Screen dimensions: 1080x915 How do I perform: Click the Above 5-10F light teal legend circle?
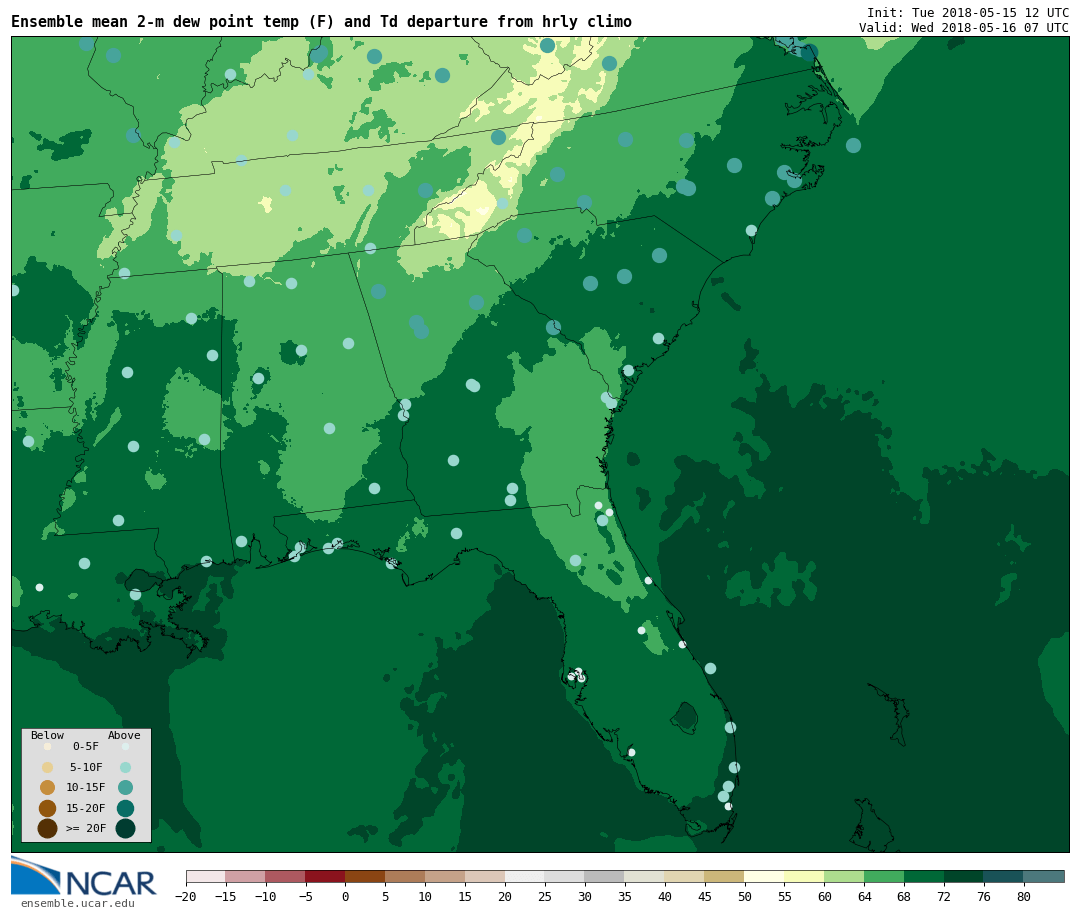coord(125,767)
